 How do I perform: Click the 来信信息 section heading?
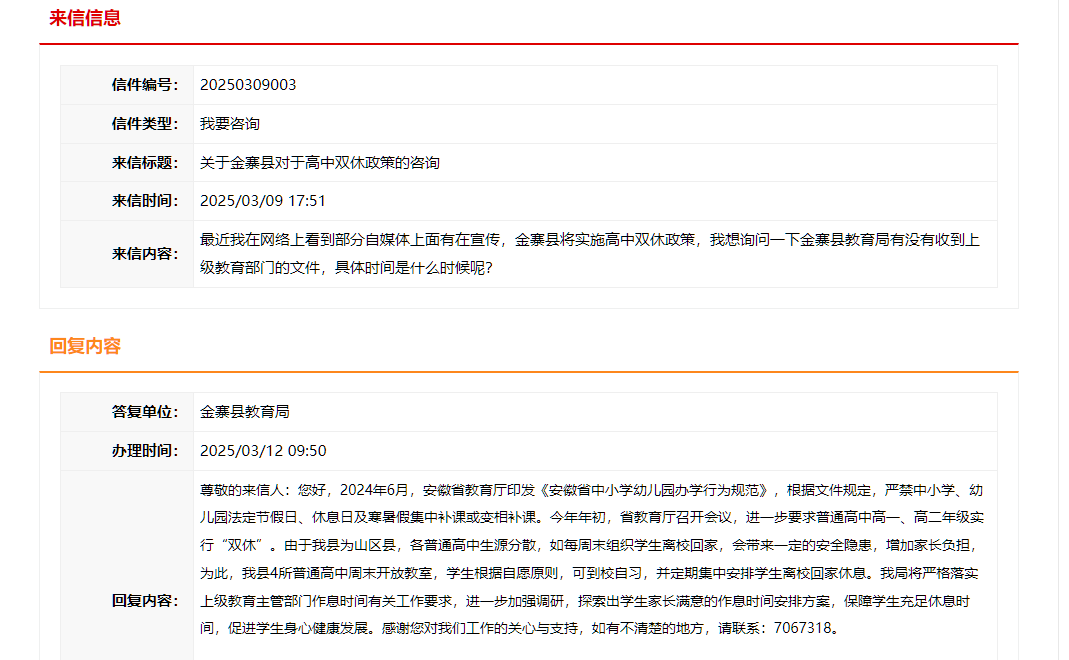point(85,18)
